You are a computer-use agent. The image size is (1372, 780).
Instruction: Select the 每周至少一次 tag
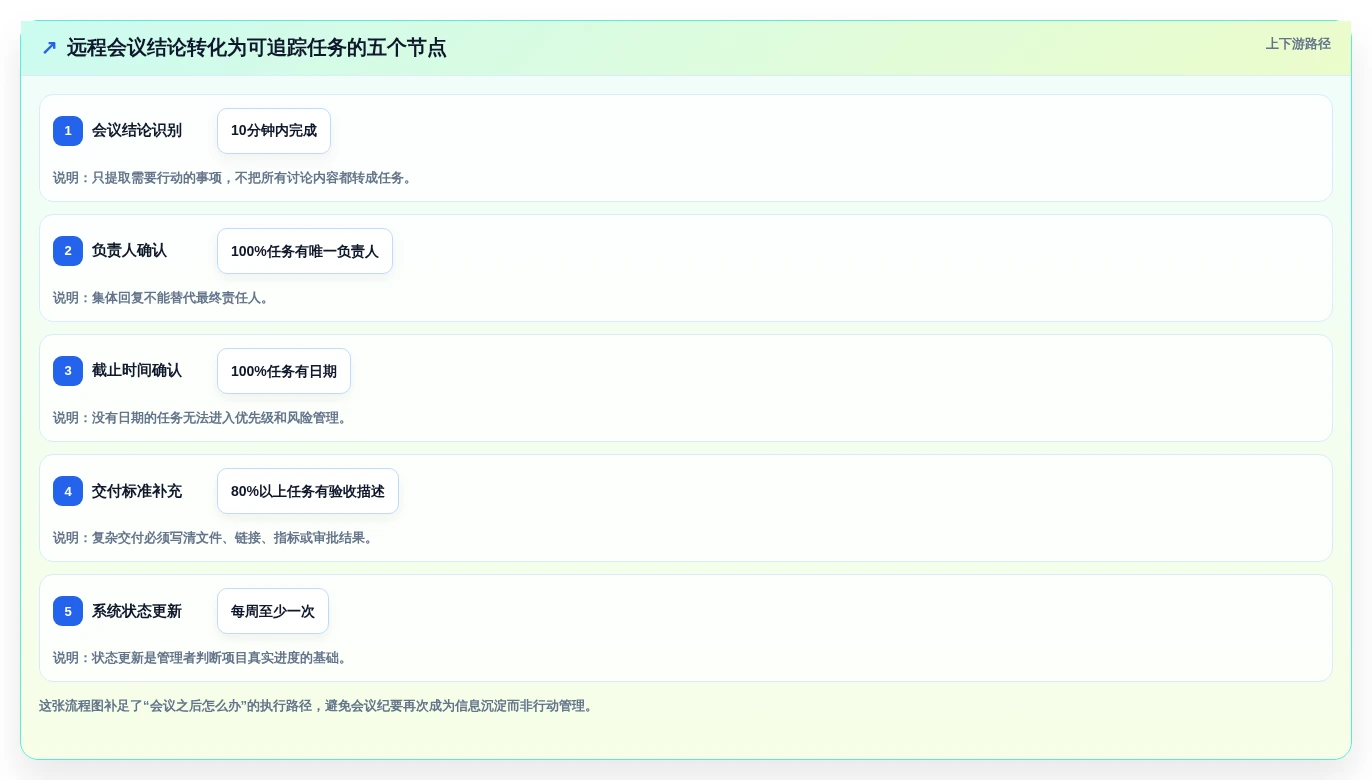[x=273, y=611]
